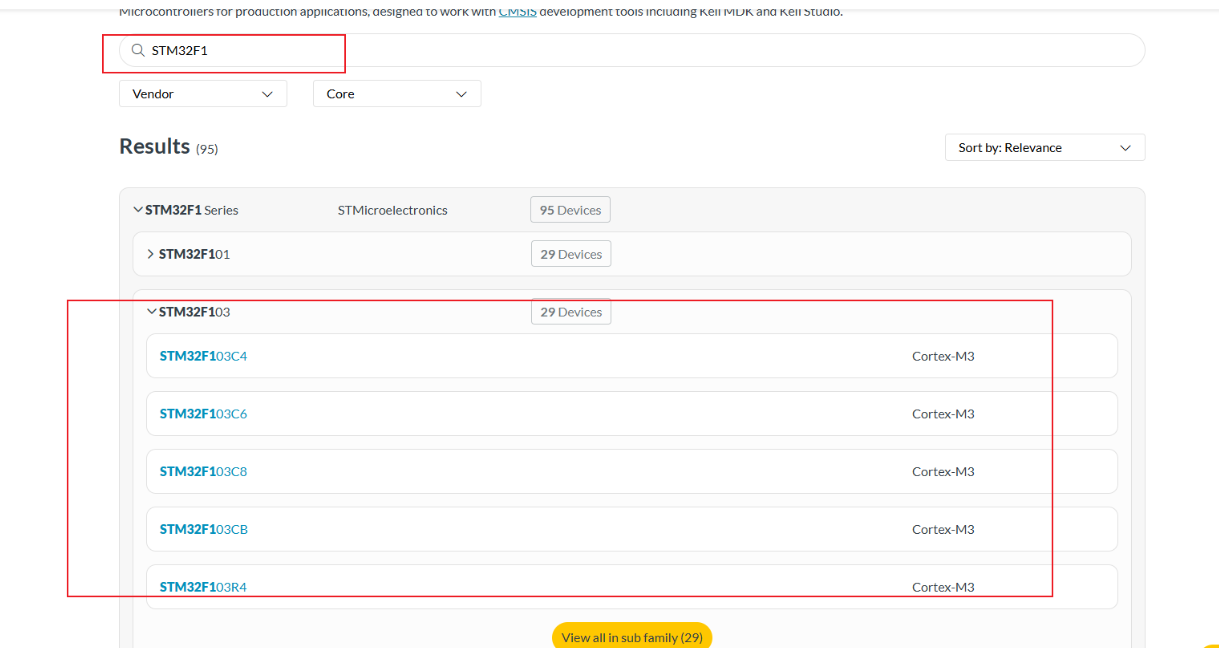Open the STM32F103R4 device page
Screen dimensions: 1219x648
coord(203,587)
